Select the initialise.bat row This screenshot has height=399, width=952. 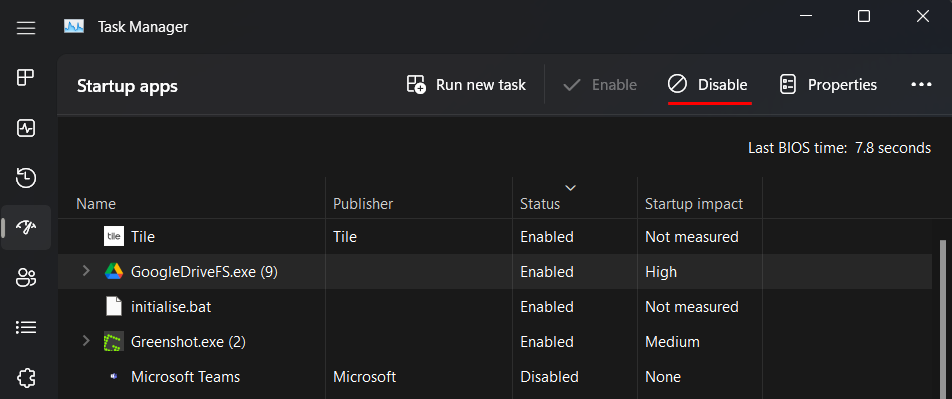(495, 307)
